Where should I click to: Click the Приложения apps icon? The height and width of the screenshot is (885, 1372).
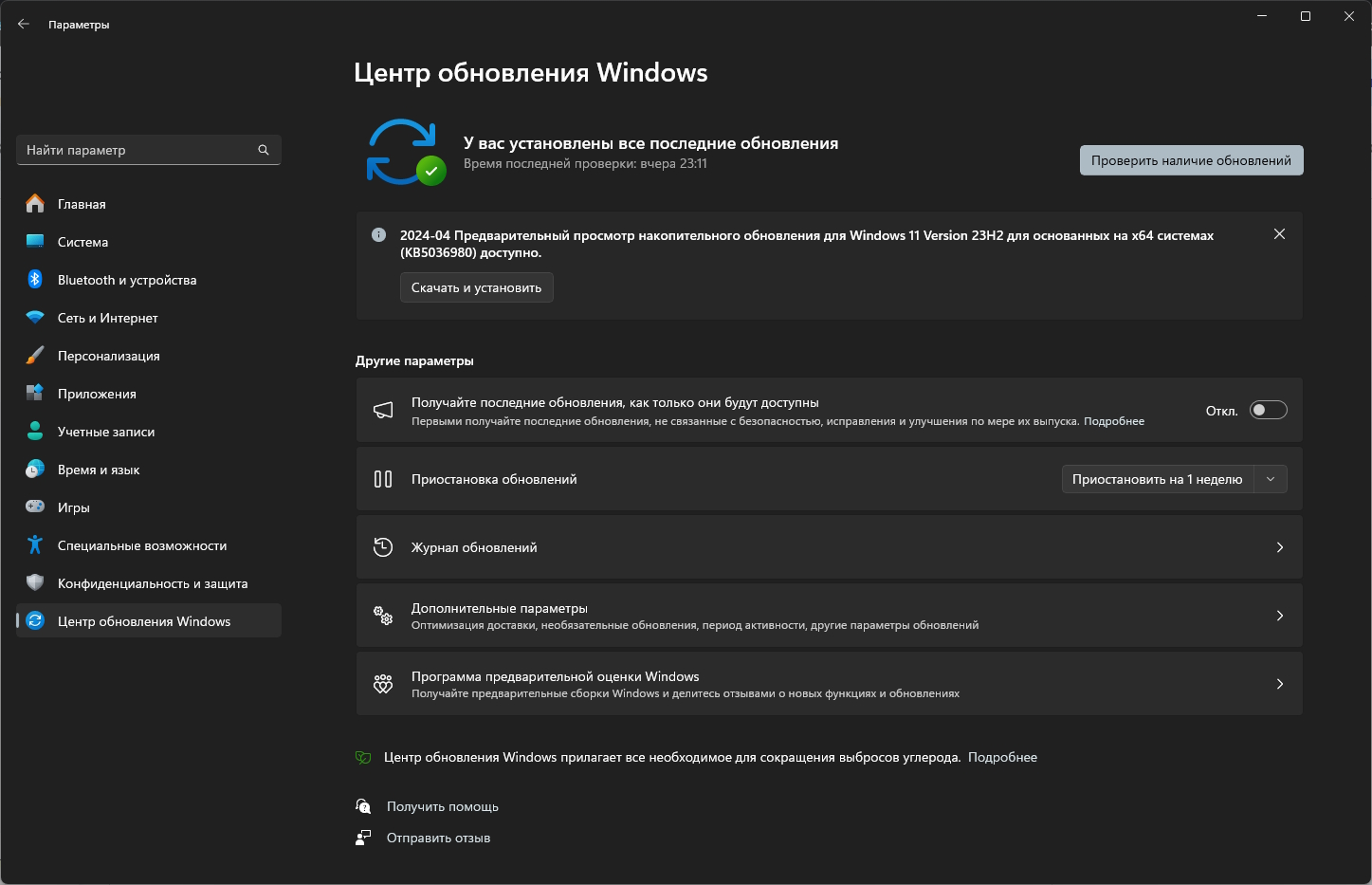pyautogui.click(x=35, y=394)
